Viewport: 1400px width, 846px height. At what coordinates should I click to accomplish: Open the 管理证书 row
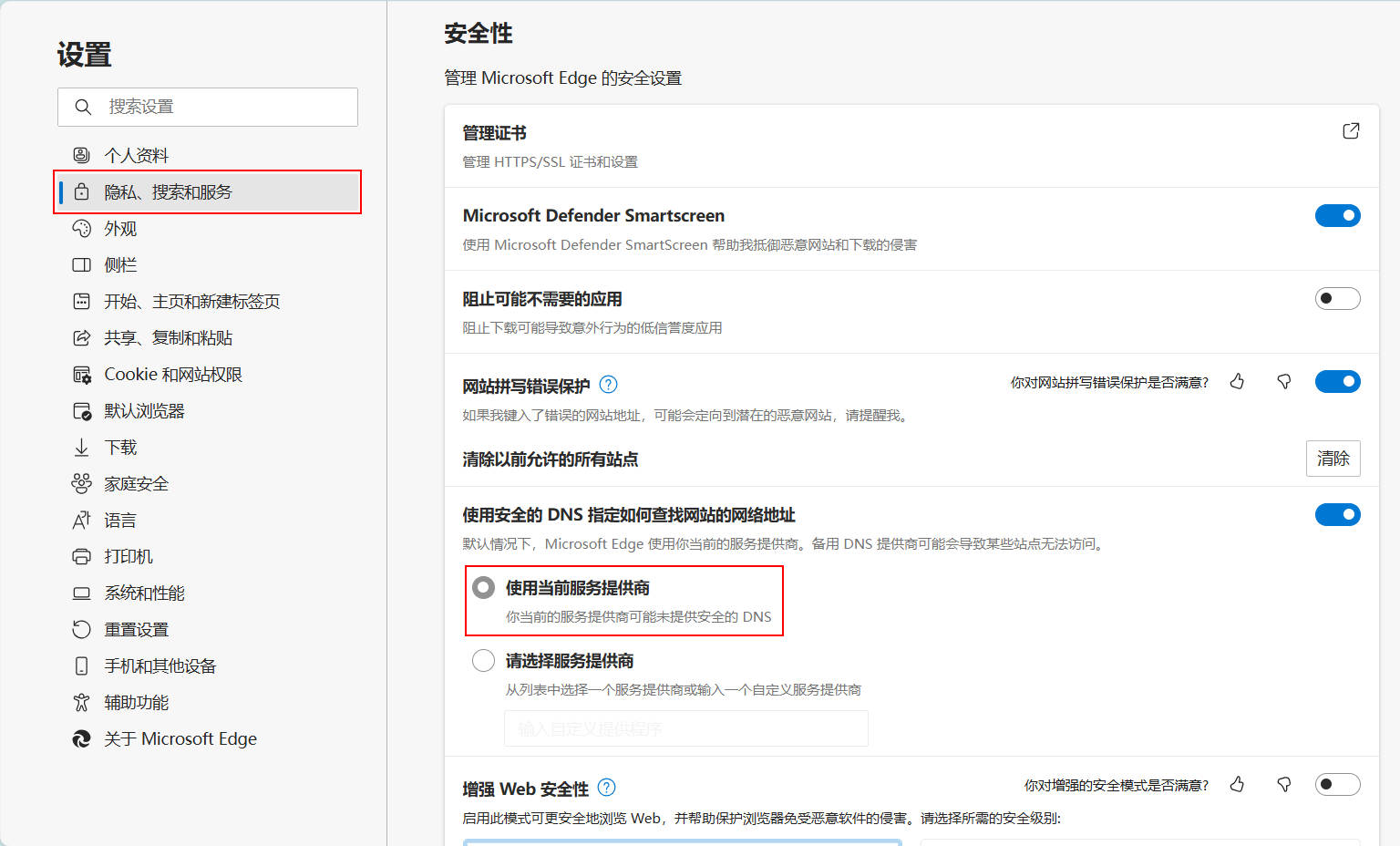[x=911, y=146]
